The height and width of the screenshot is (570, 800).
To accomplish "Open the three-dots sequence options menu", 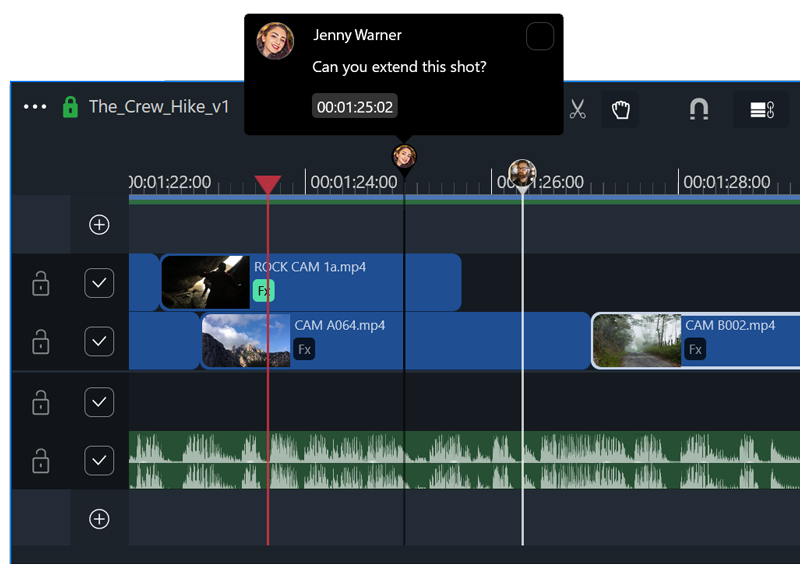I will click(35, 107).
